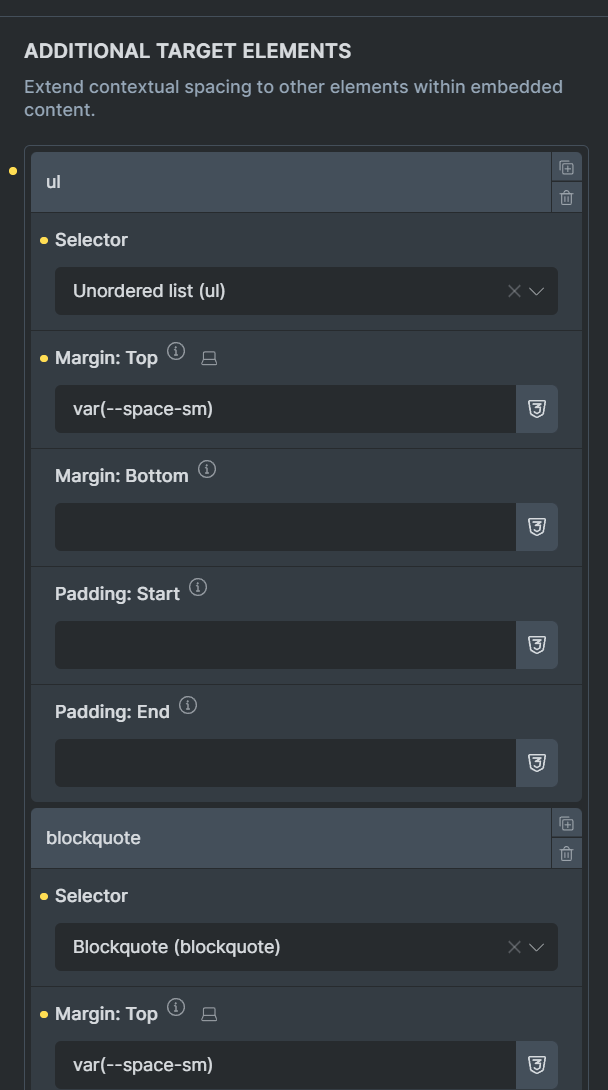Open CSS variable picker for Padding End
The width and height of the screenshot is (608, 1090).
tap(536, 763)
